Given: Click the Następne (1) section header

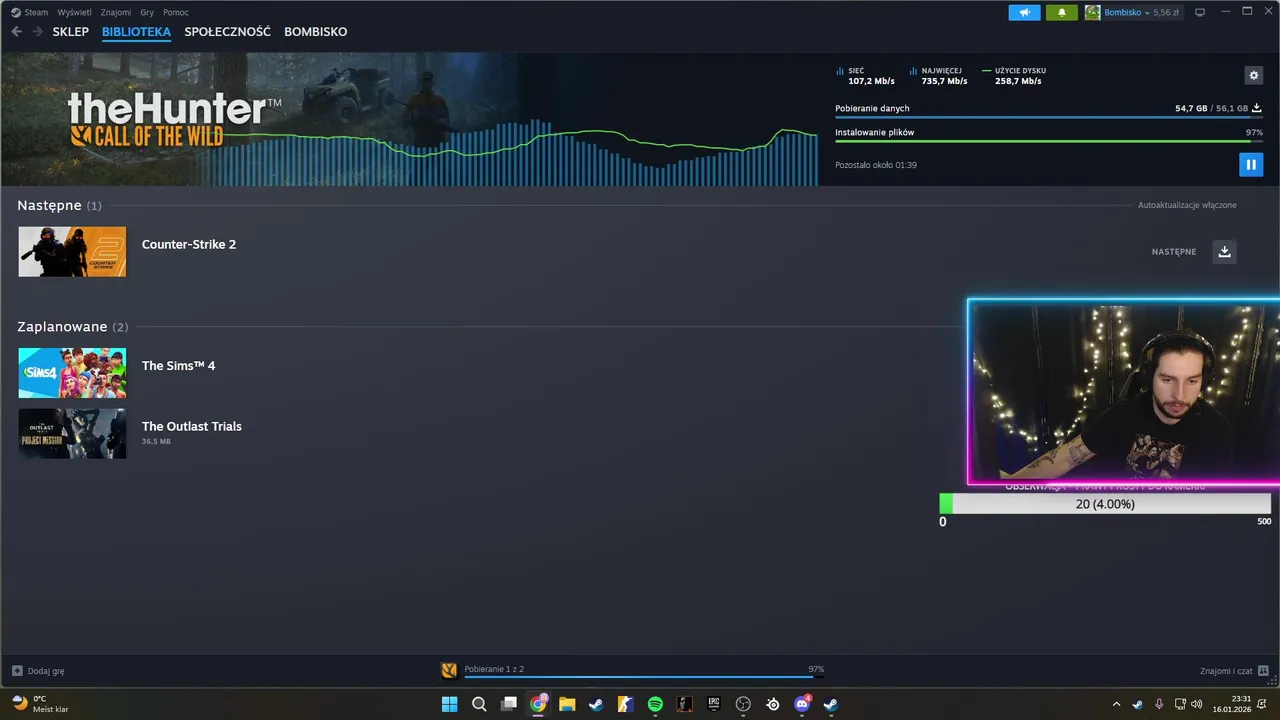Looking at the screenshot, I should tap(59, 205).
